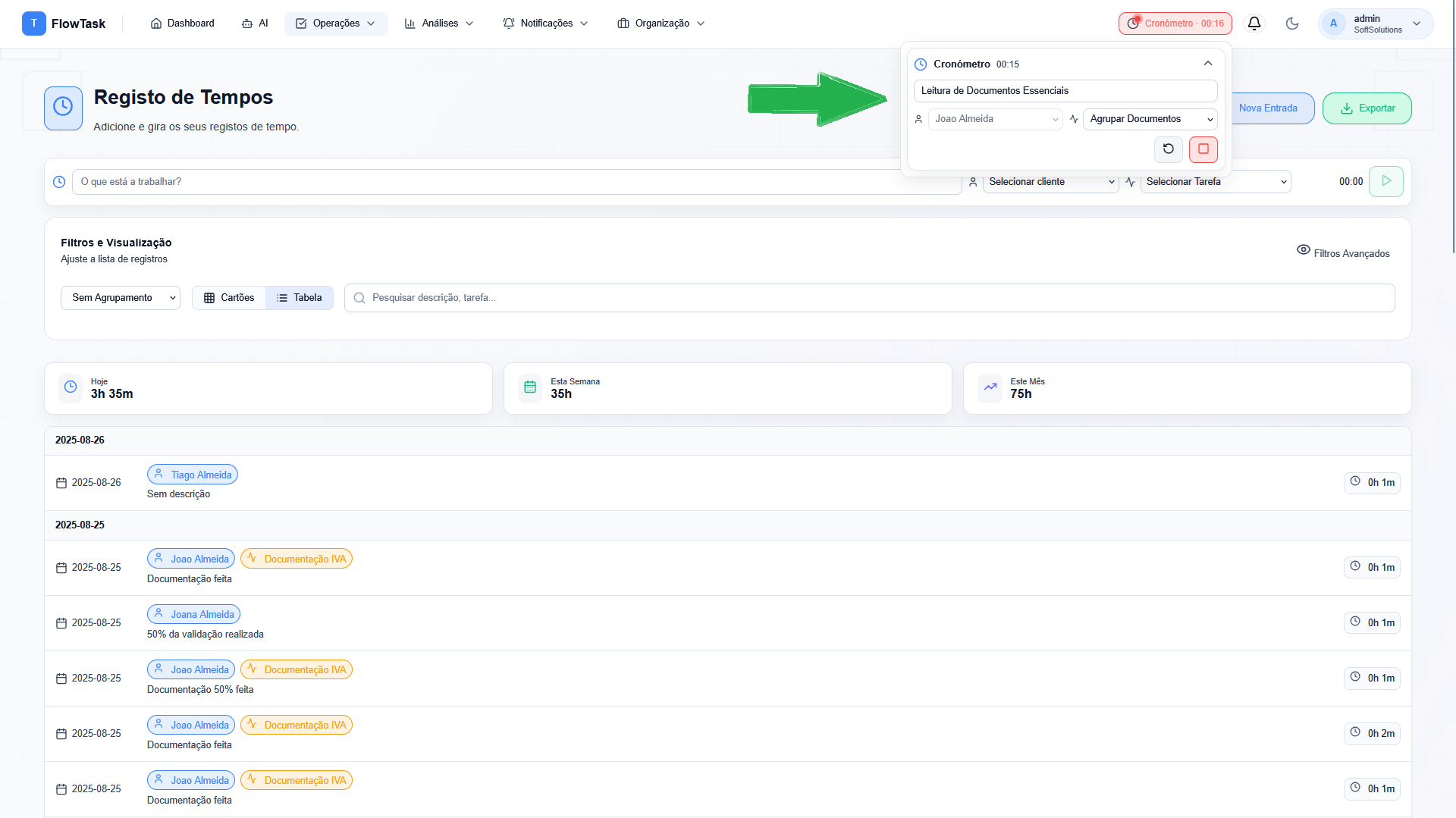The image size is (1456, 818).
Task: Stop the running timer with red square
Action: [1203, 149]
